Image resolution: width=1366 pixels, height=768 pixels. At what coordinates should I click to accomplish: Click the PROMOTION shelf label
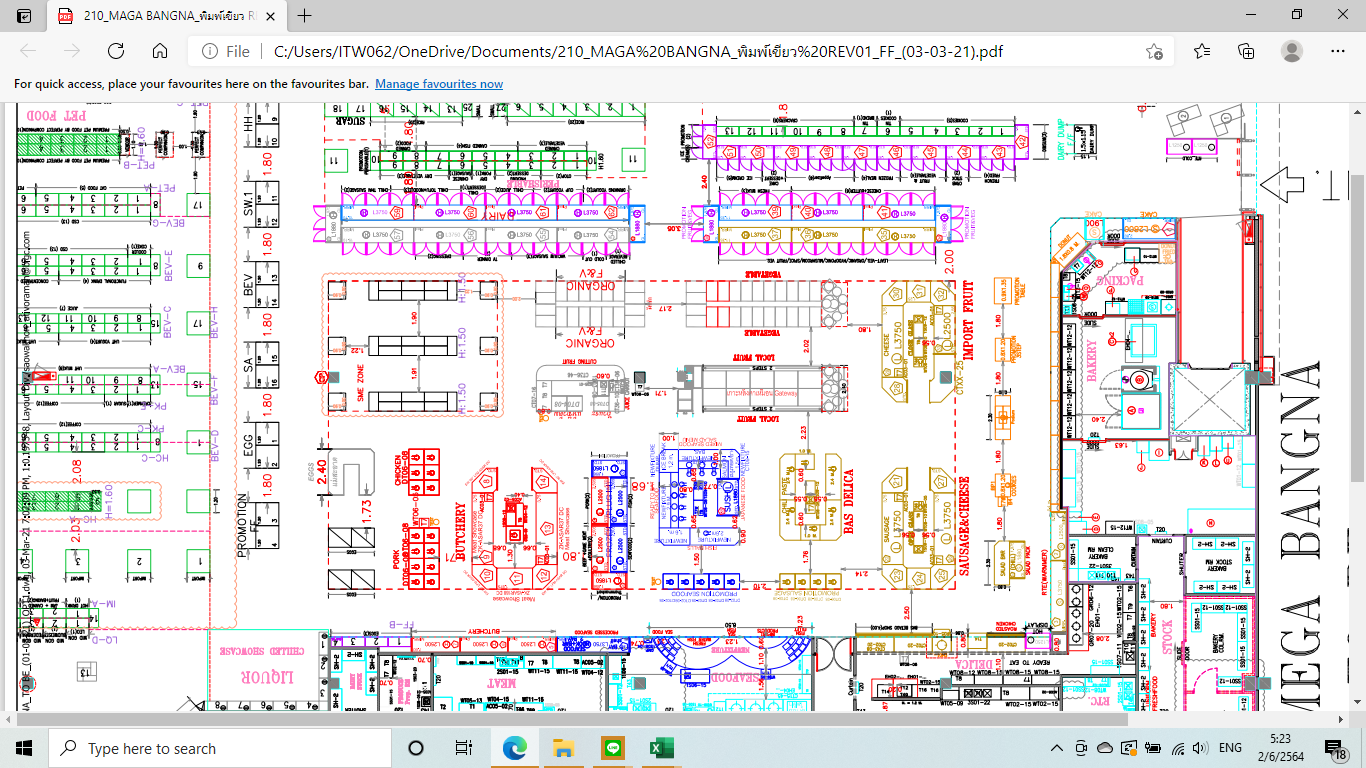(241, 527)
